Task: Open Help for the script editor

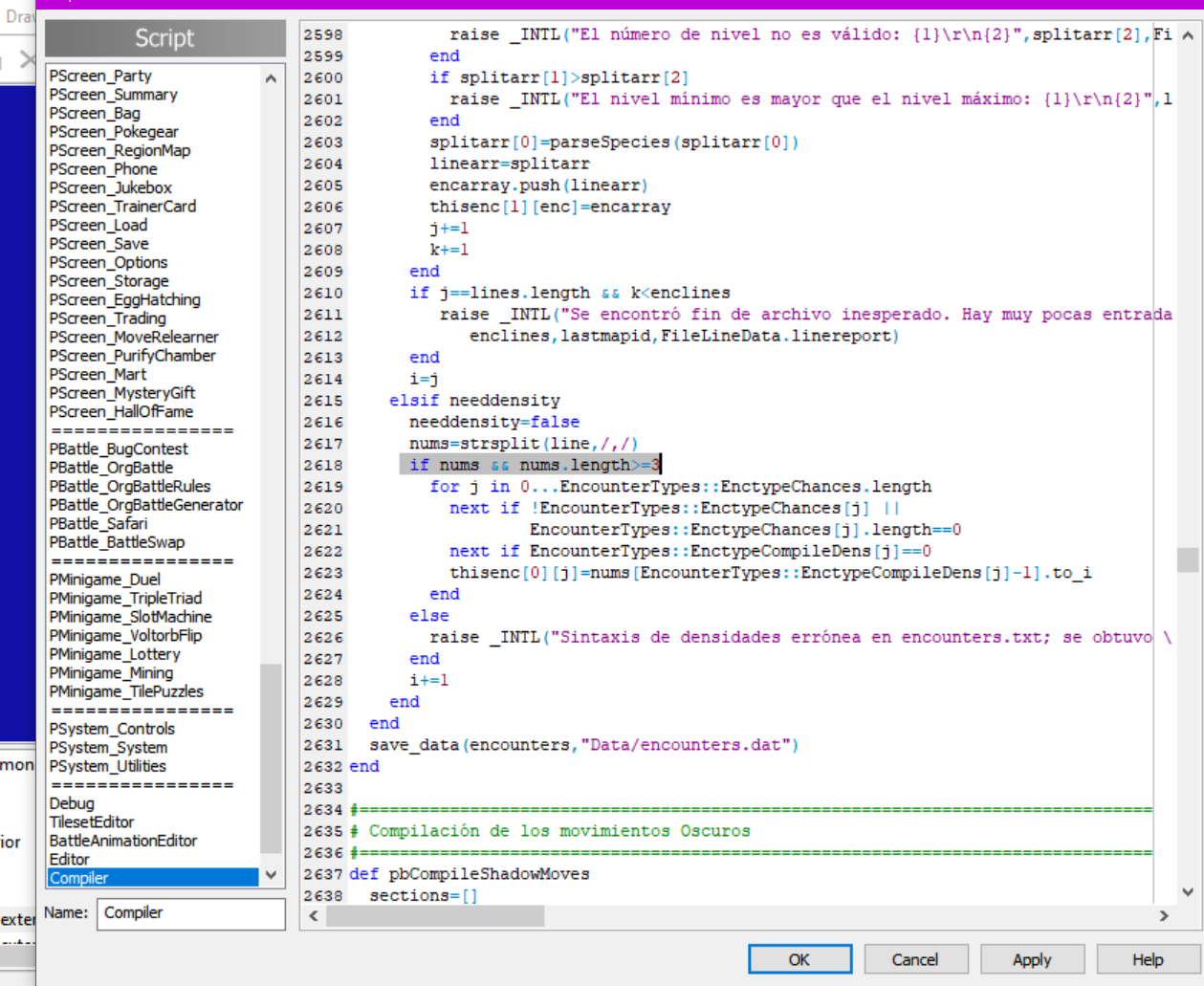Action: tap(1147, 959)
